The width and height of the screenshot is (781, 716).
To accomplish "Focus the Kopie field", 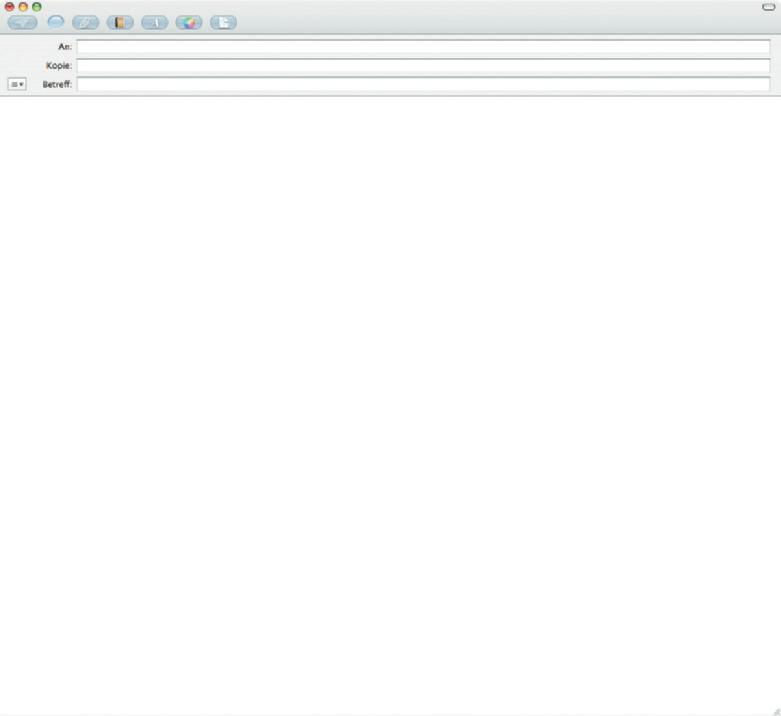I will [423, 66].
